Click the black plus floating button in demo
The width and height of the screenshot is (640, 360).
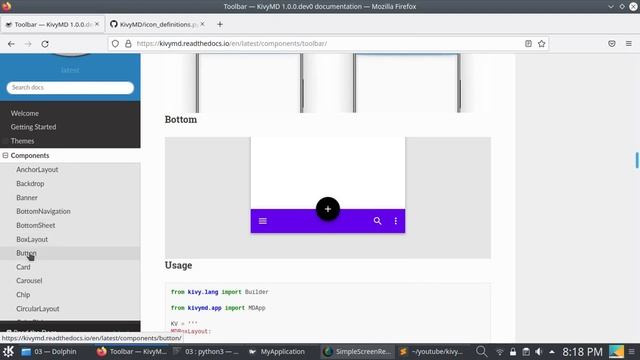[328, 209]
